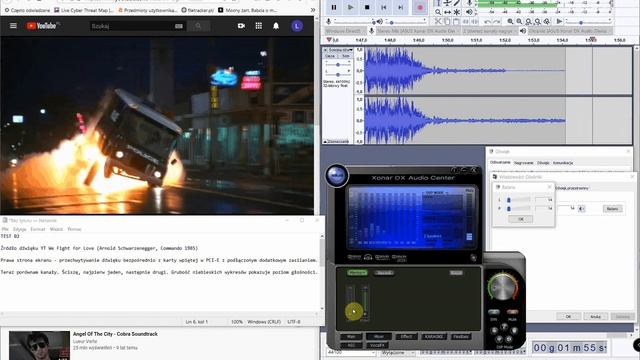
Task: Stop playback with Audacity's Stop button
Action: click(x=367, y=7)
